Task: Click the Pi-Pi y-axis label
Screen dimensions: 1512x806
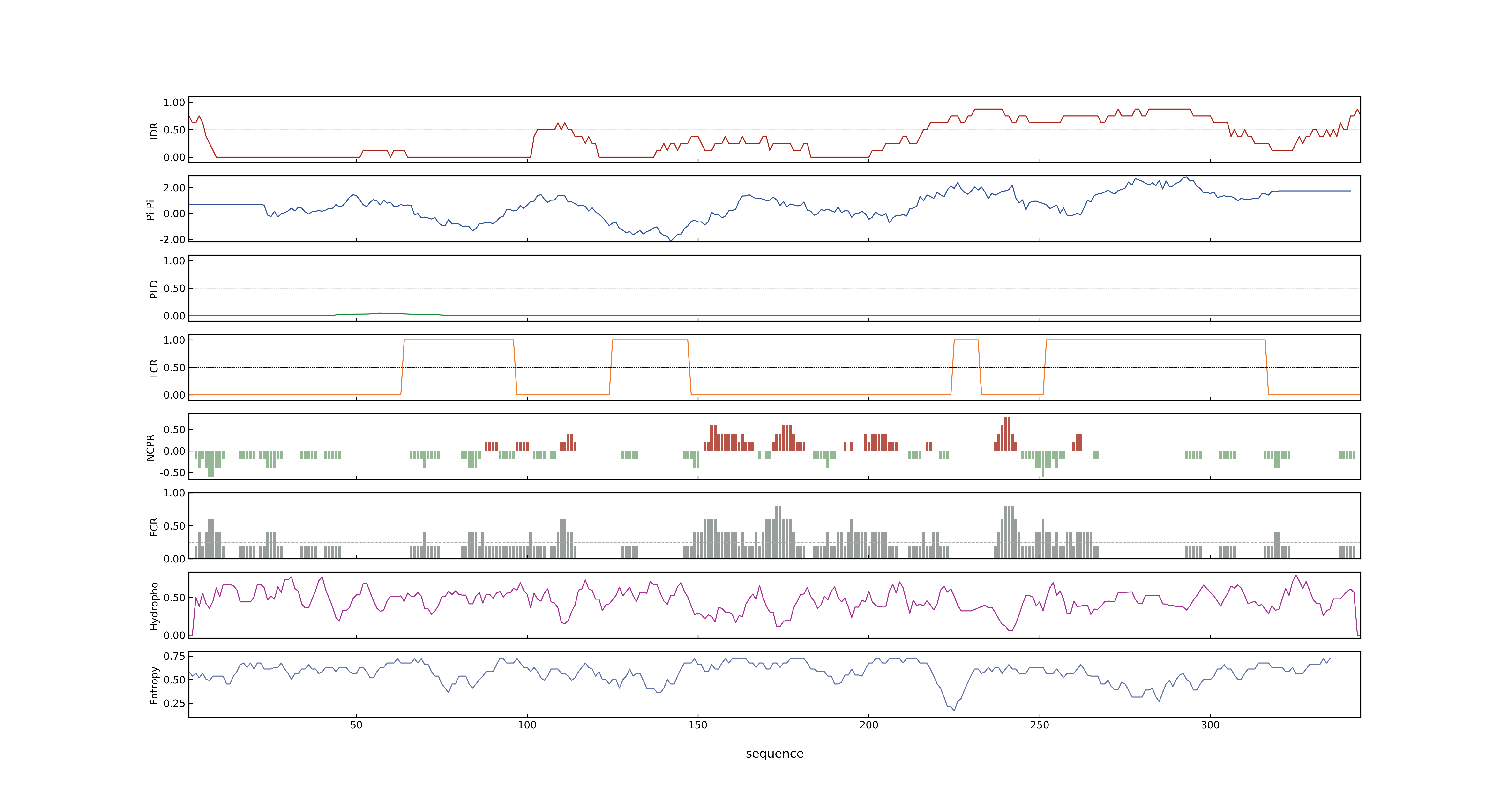Action: (x=150, y=209)
